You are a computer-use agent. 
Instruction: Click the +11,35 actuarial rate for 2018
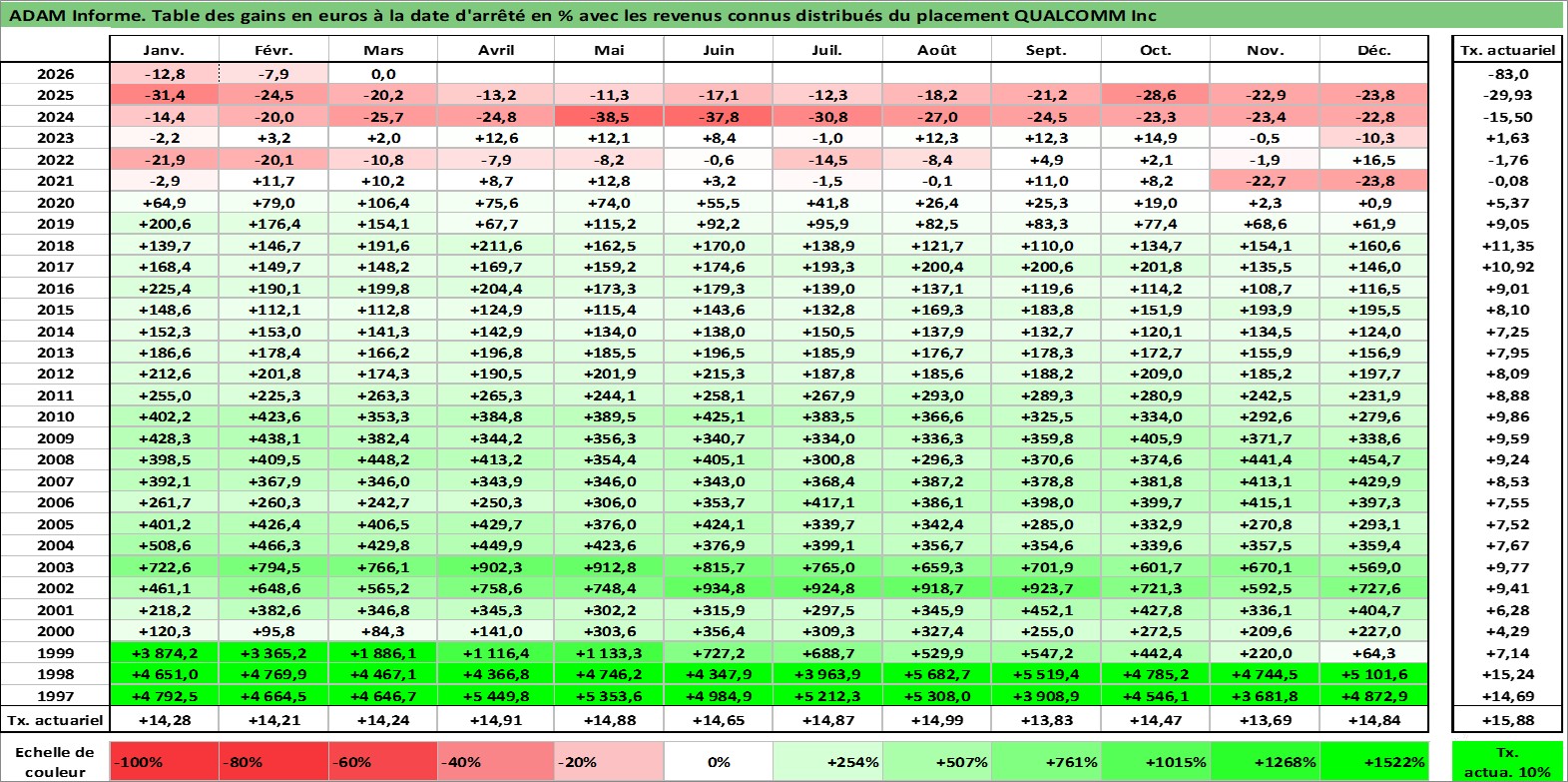click(x=1507, y=246)
